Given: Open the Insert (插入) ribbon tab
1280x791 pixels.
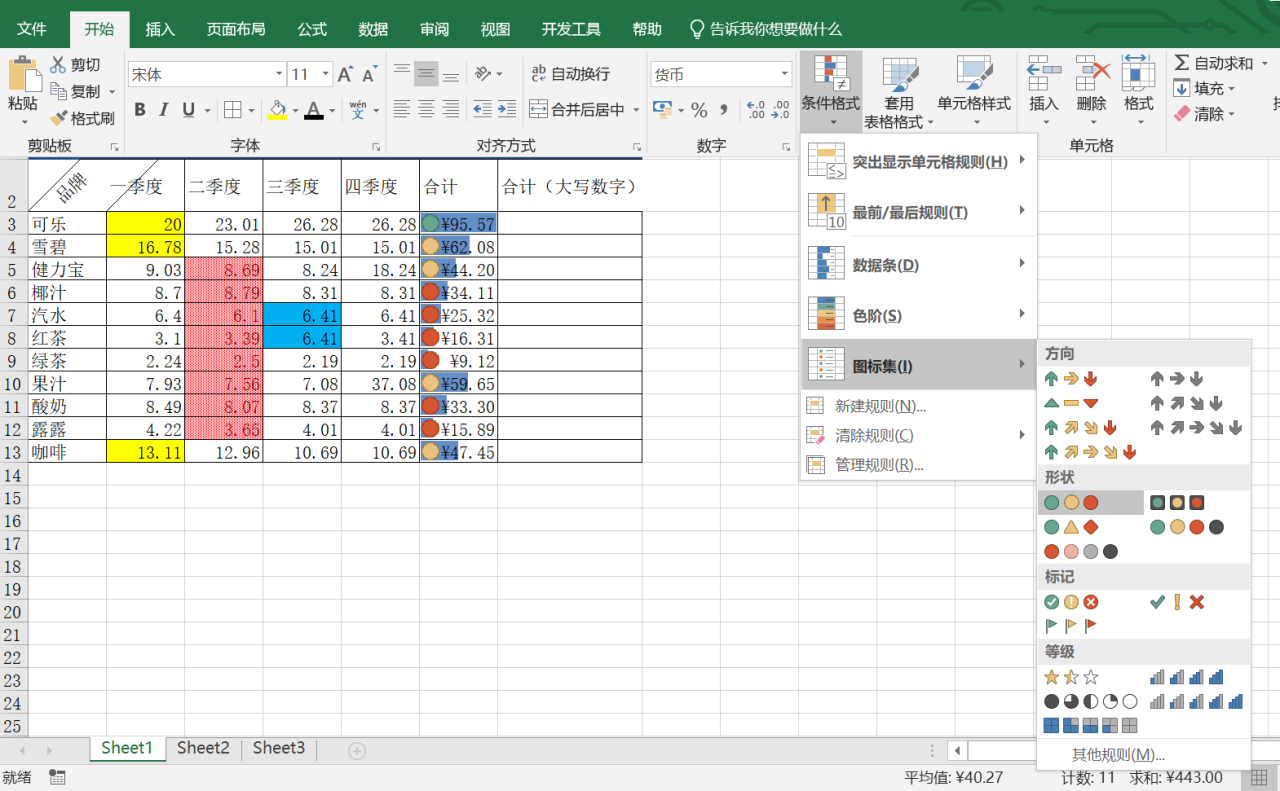Looking at the screenshot, I should pyautogui.click(x=160, y=29).
